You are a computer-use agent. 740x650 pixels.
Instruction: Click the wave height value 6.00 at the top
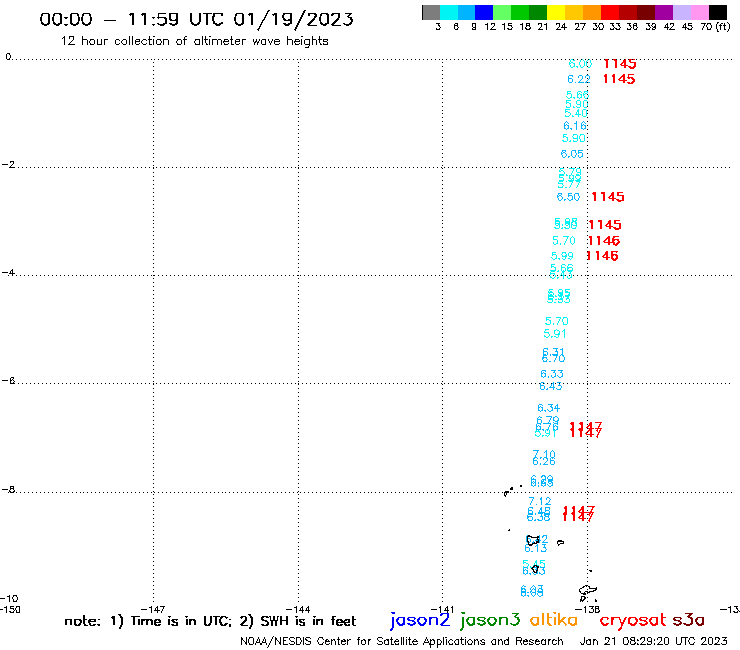(580, 64)
